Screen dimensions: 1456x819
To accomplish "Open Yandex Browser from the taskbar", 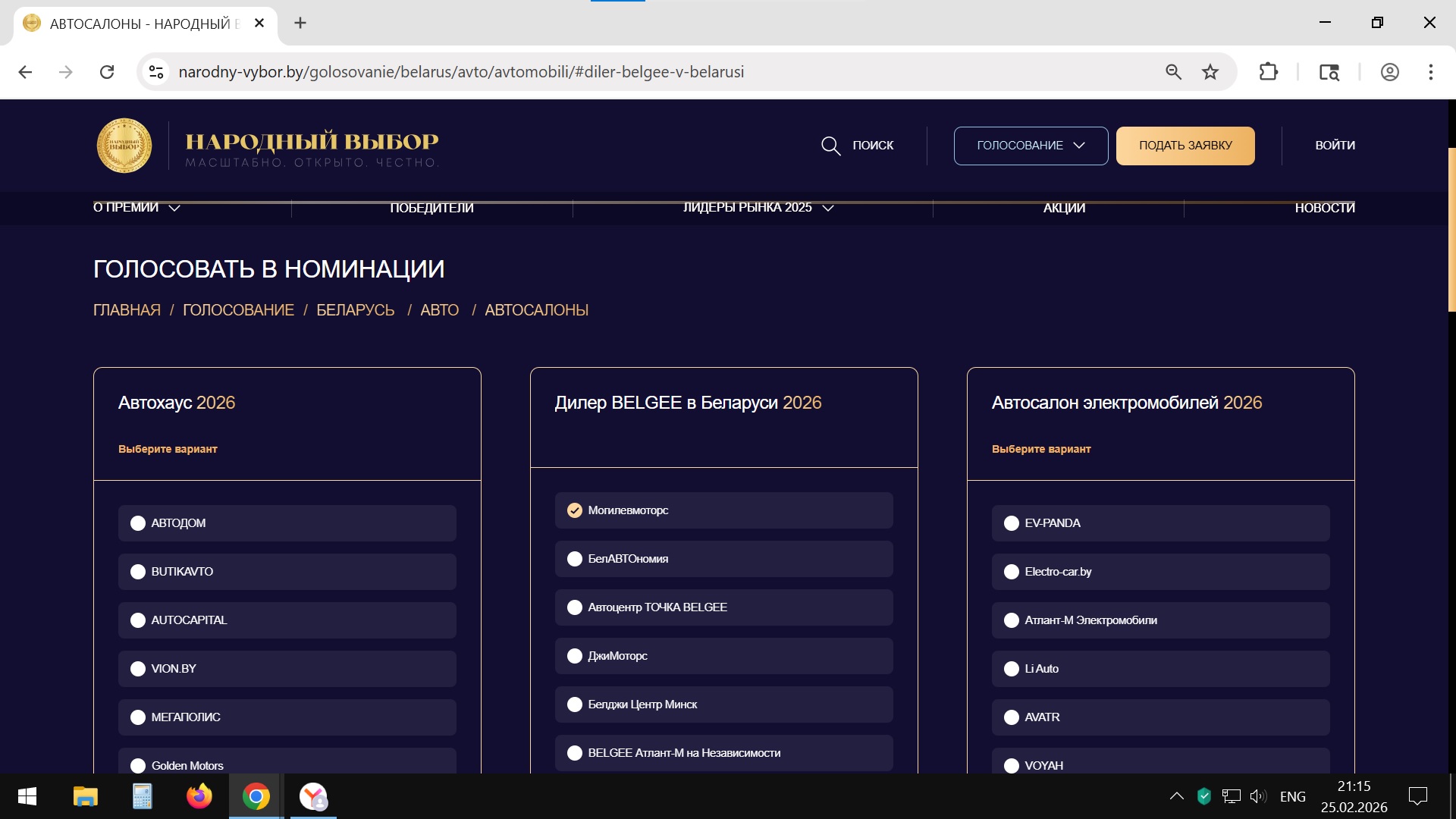I will click(312, 796).
